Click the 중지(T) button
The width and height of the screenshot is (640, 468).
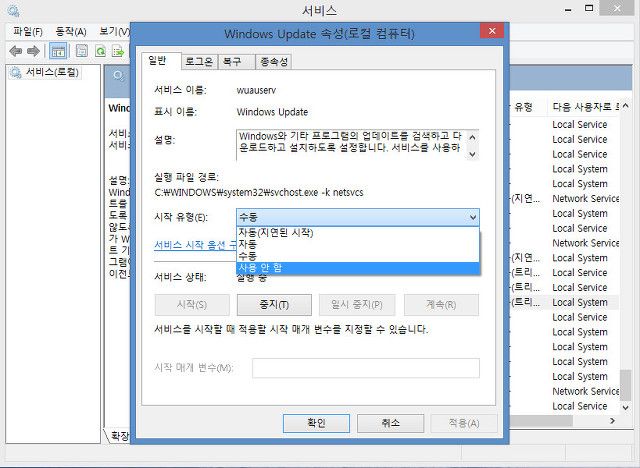tap(274, 305)
